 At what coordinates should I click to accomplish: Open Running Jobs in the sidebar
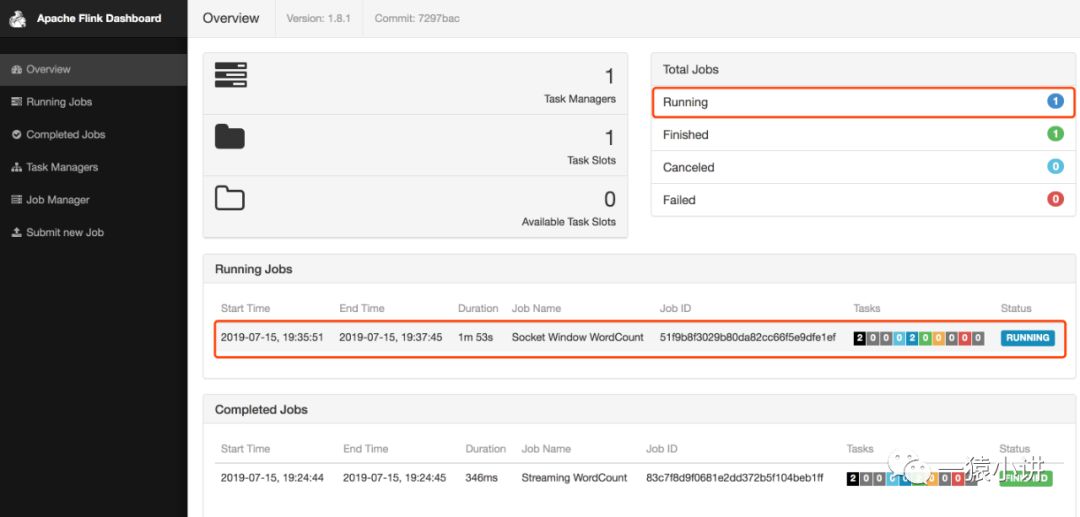point(93,102)
